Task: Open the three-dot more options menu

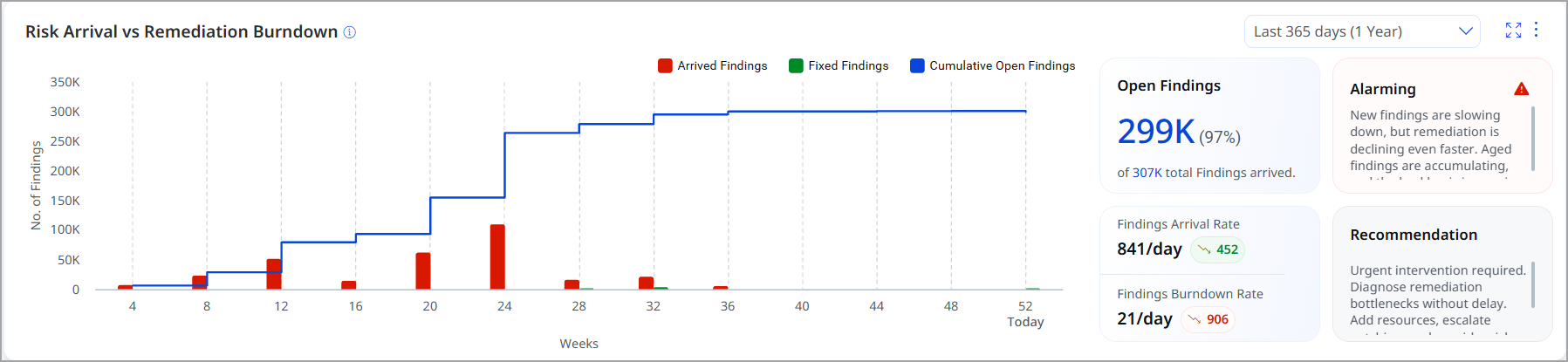Action: tap(1536, 30)
